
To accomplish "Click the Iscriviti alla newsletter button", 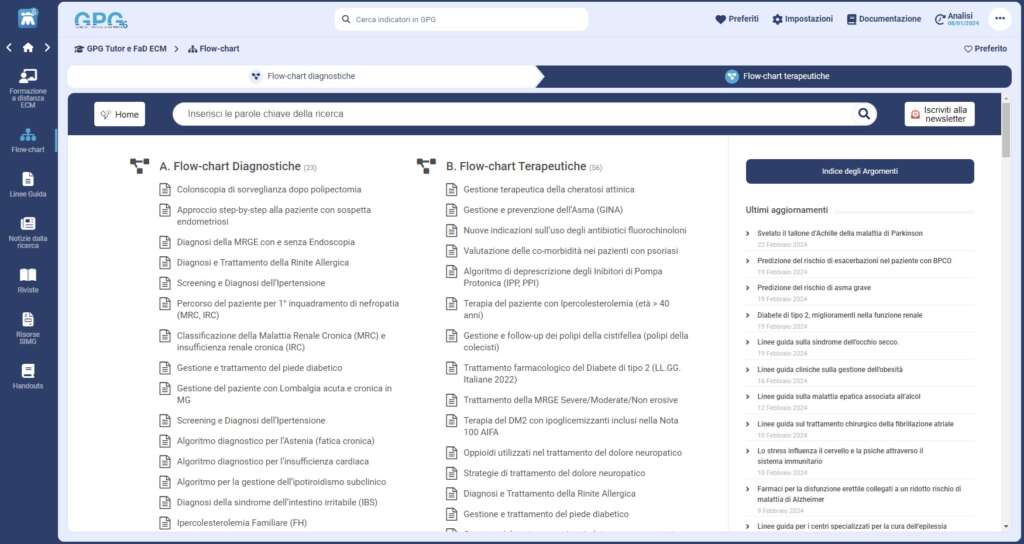I will (x=939, y=114).
